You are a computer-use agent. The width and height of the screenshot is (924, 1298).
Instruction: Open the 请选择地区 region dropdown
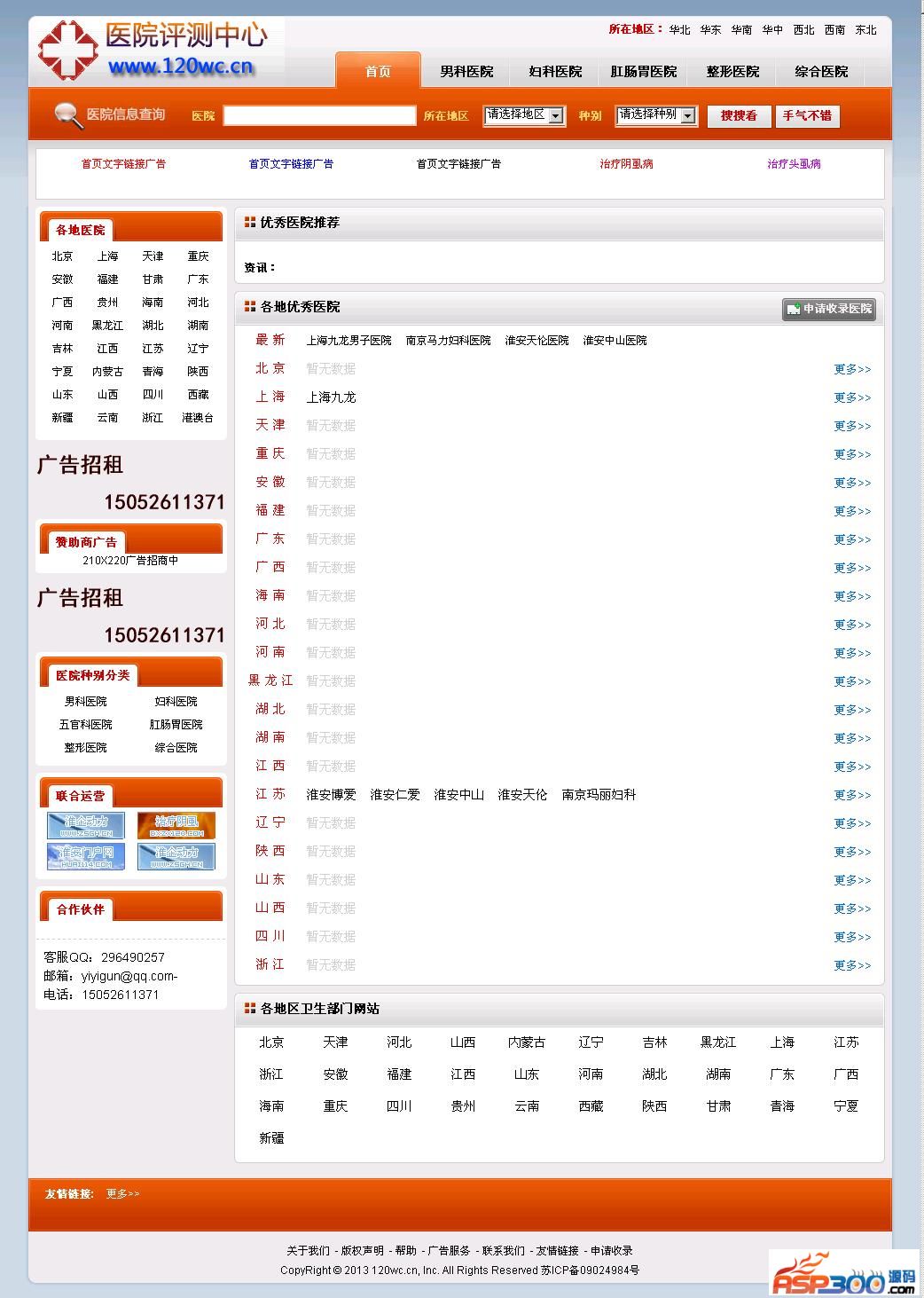point(525,115)
